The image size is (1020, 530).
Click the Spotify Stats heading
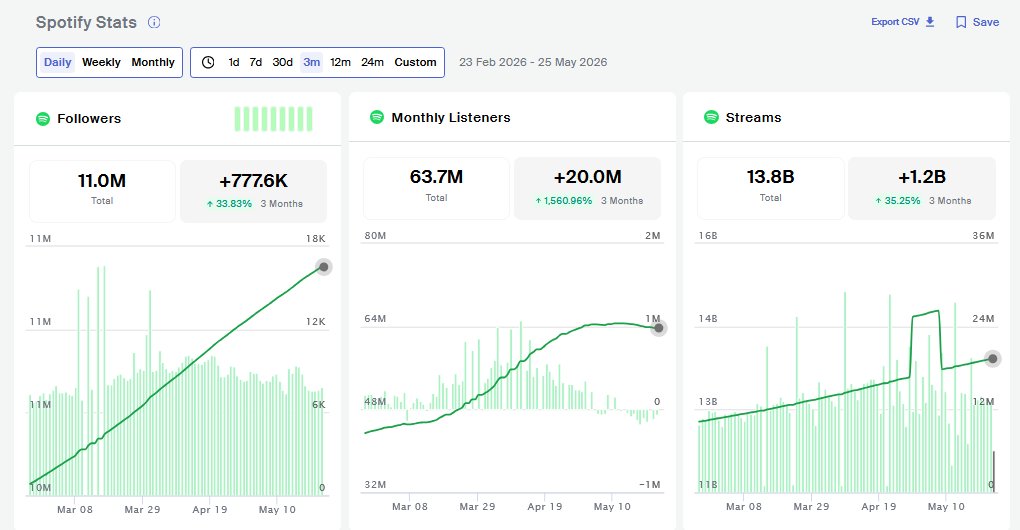tap(86, 22)
